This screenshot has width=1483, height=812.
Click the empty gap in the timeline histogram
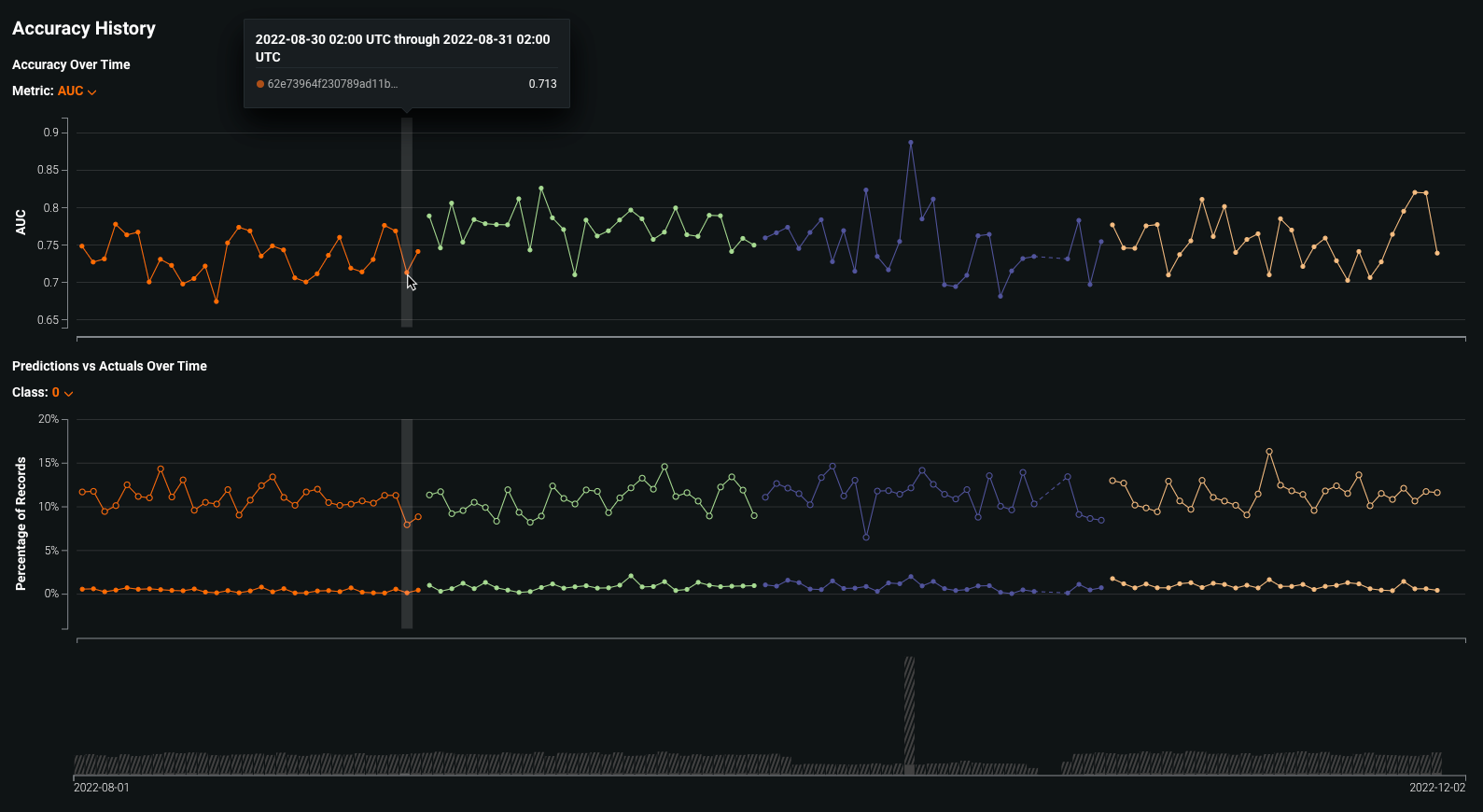click(1050, 767)
